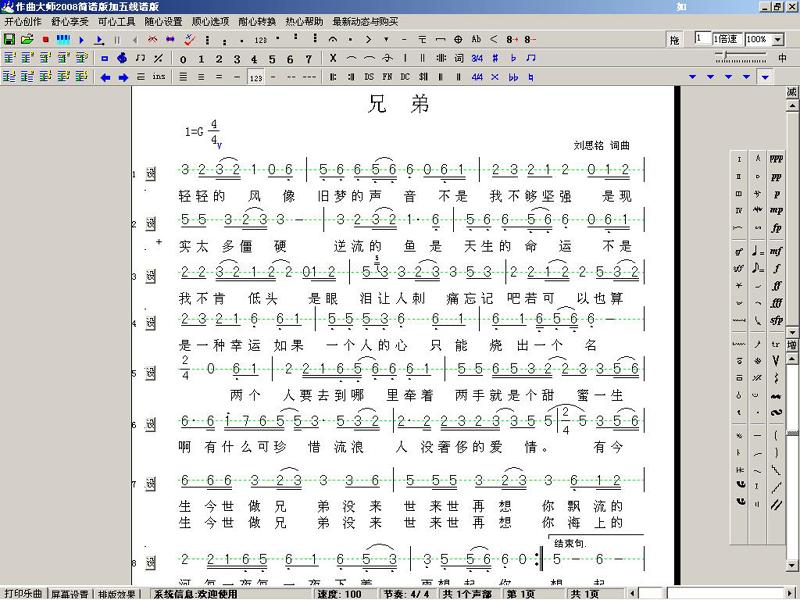The image size is (800, 600).
Task: Click the green save disk icon
Action: point(9,39)
